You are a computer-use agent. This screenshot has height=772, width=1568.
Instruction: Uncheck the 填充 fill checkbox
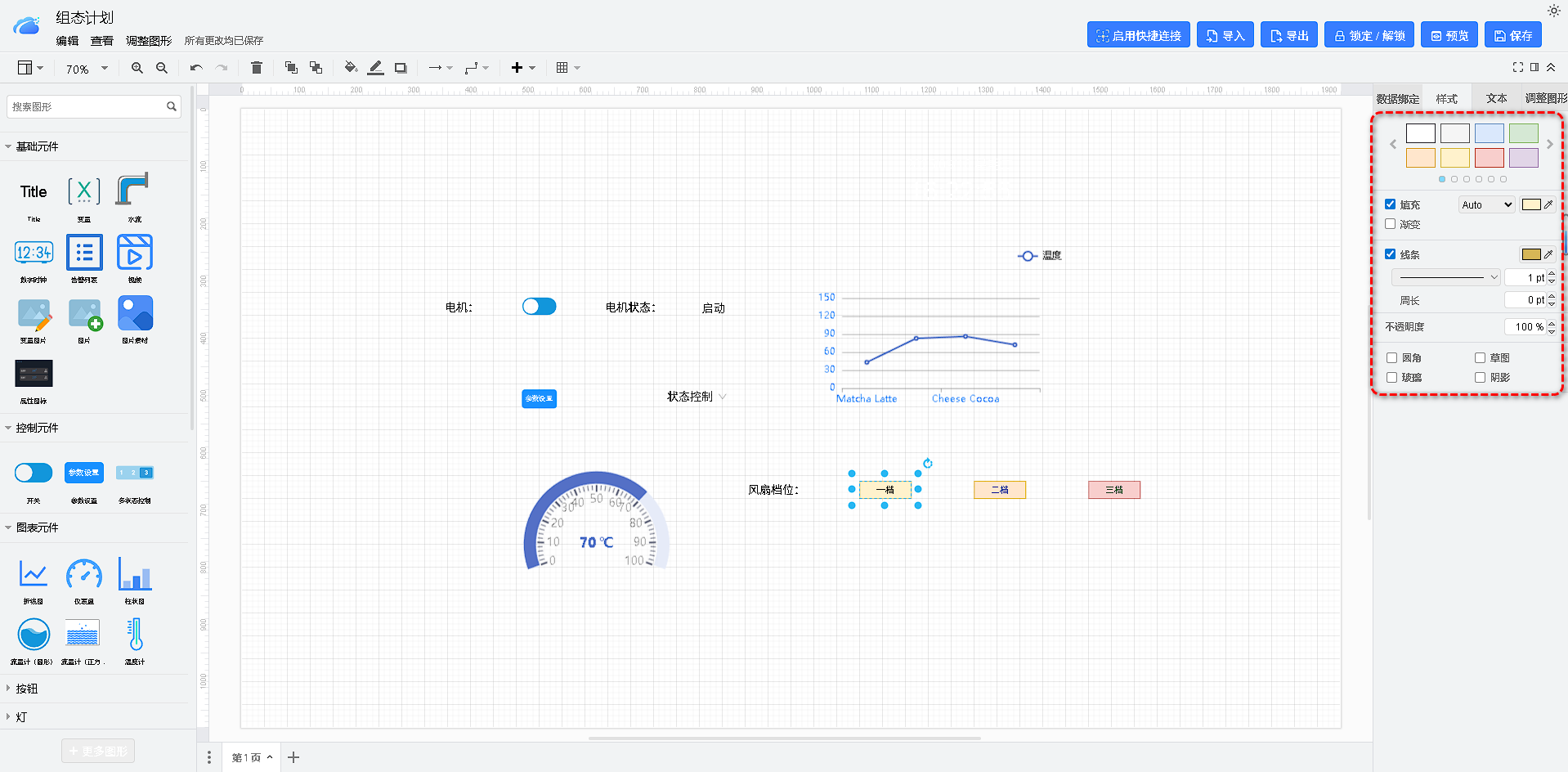[x=1390, y=204]
